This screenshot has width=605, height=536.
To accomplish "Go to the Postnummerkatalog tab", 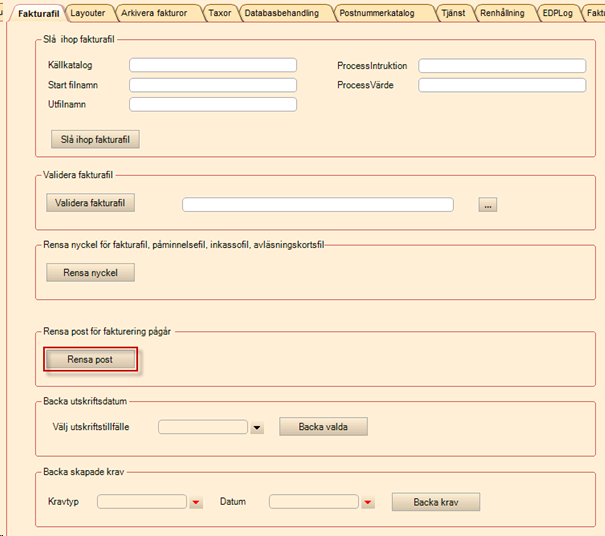I will click(x=382, y=13).
